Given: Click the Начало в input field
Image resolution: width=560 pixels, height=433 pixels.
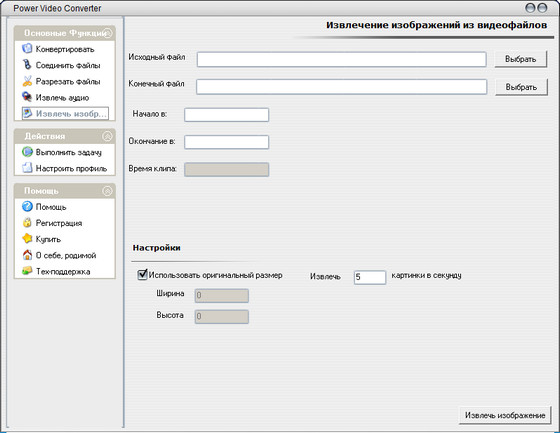Looking at the screenshot, I should point(226,115).
